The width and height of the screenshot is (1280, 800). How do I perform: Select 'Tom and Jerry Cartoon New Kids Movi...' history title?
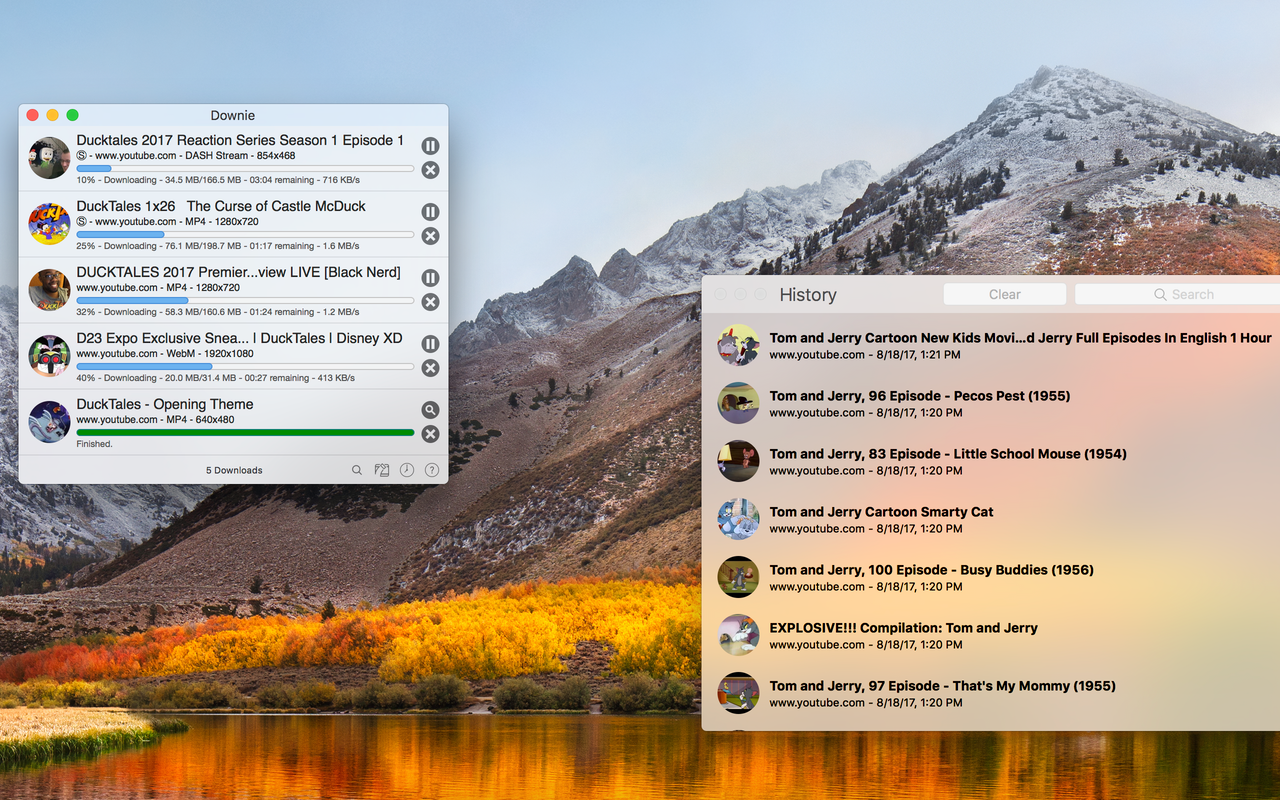coord(1020,338)
